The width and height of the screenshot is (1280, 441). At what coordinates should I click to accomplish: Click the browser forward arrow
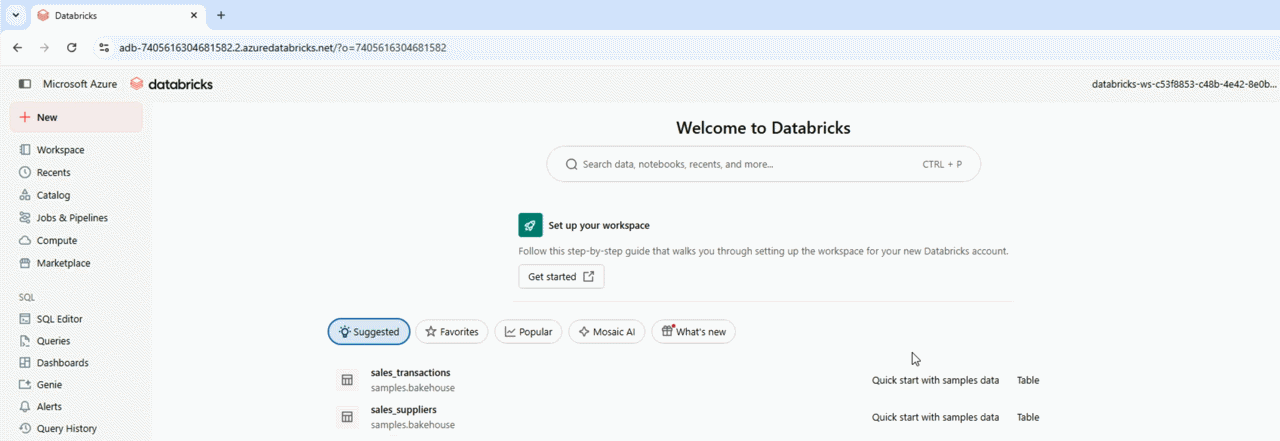44,47
